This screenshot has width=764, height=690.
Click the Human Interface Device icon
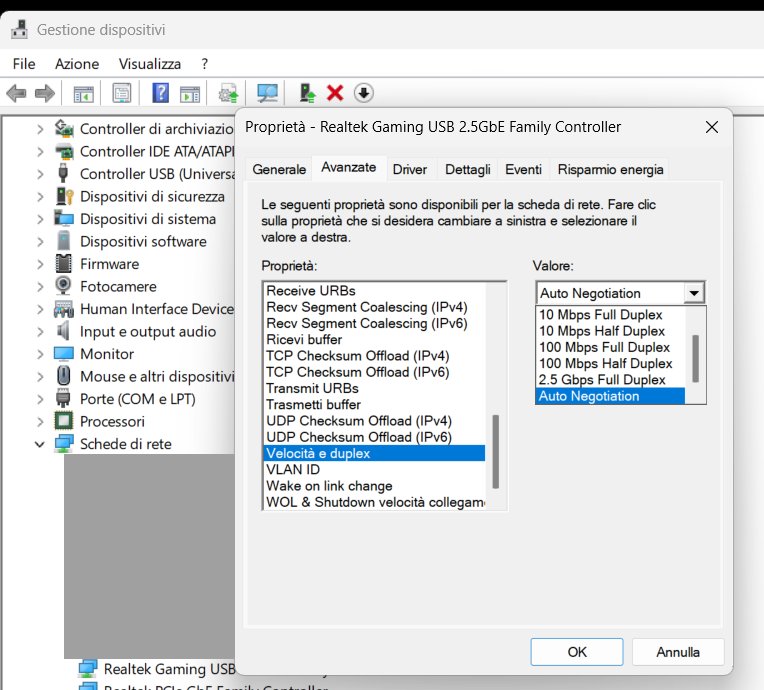point(64,309)
